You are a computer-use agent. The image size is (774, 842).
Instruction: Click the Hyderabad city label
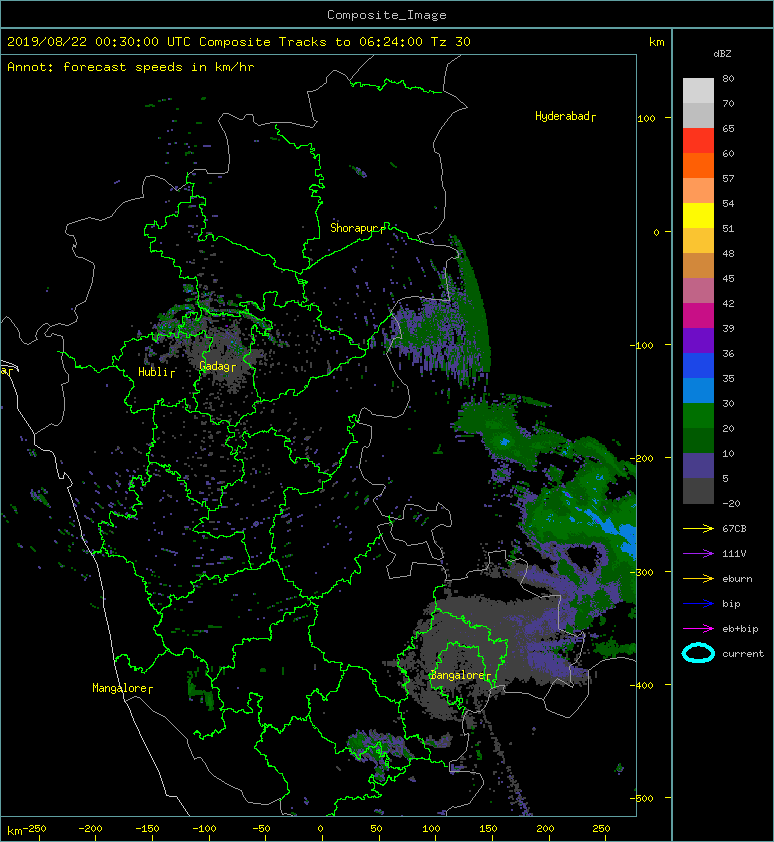click(x=565, y=116)
